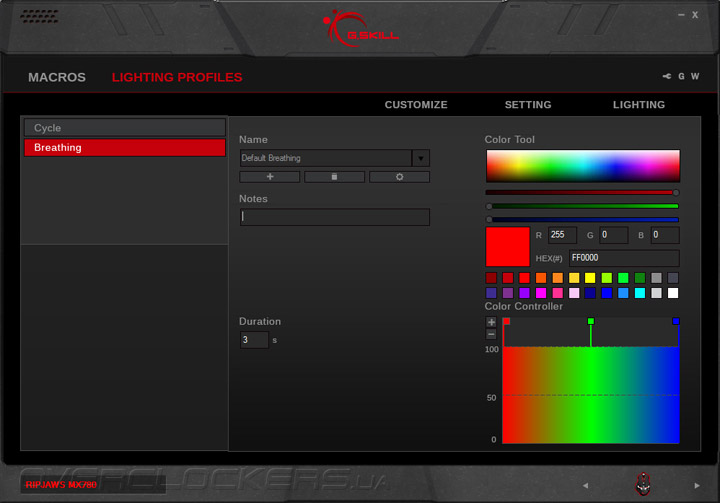Minimize the G.SKILL window
Image resolution: width=720 pixels, height=503 pixels.
(681, 15)
